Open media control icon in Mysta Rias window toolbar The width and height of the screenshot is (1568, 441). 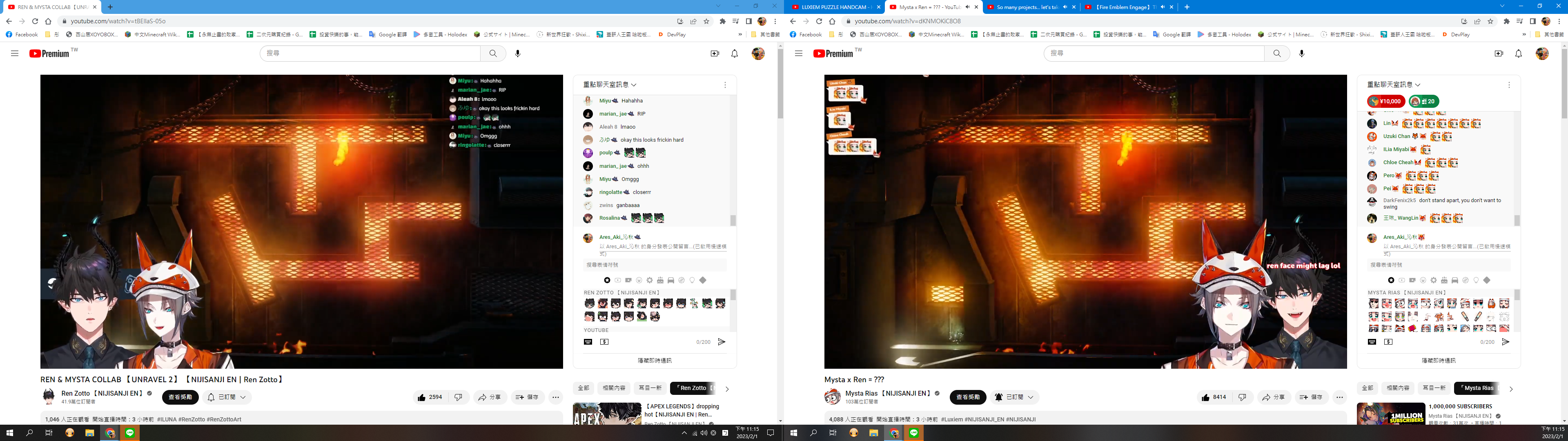1520,21
